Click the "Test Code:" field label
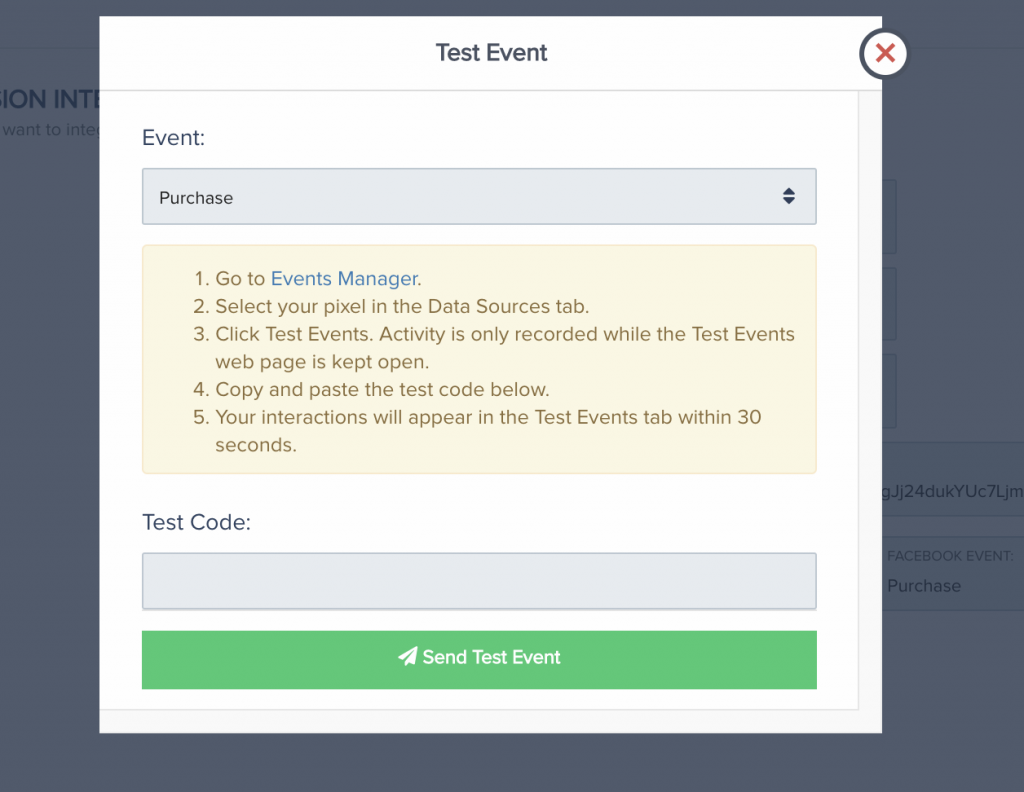Image resolution: width=1024 pixels, height=792 pixels. click(195, 521)
